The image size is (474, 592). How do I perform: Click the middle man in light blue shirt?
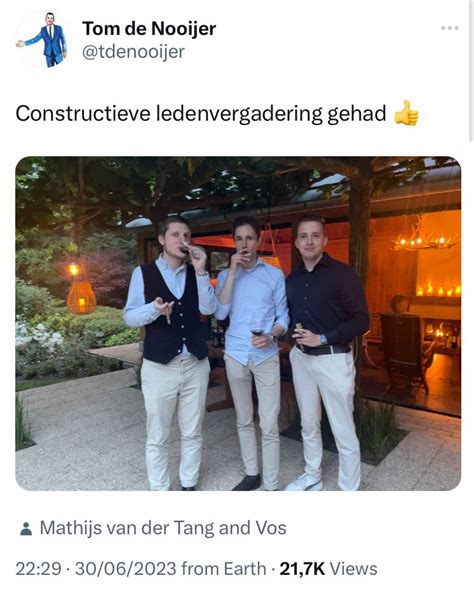coord(252,353)
